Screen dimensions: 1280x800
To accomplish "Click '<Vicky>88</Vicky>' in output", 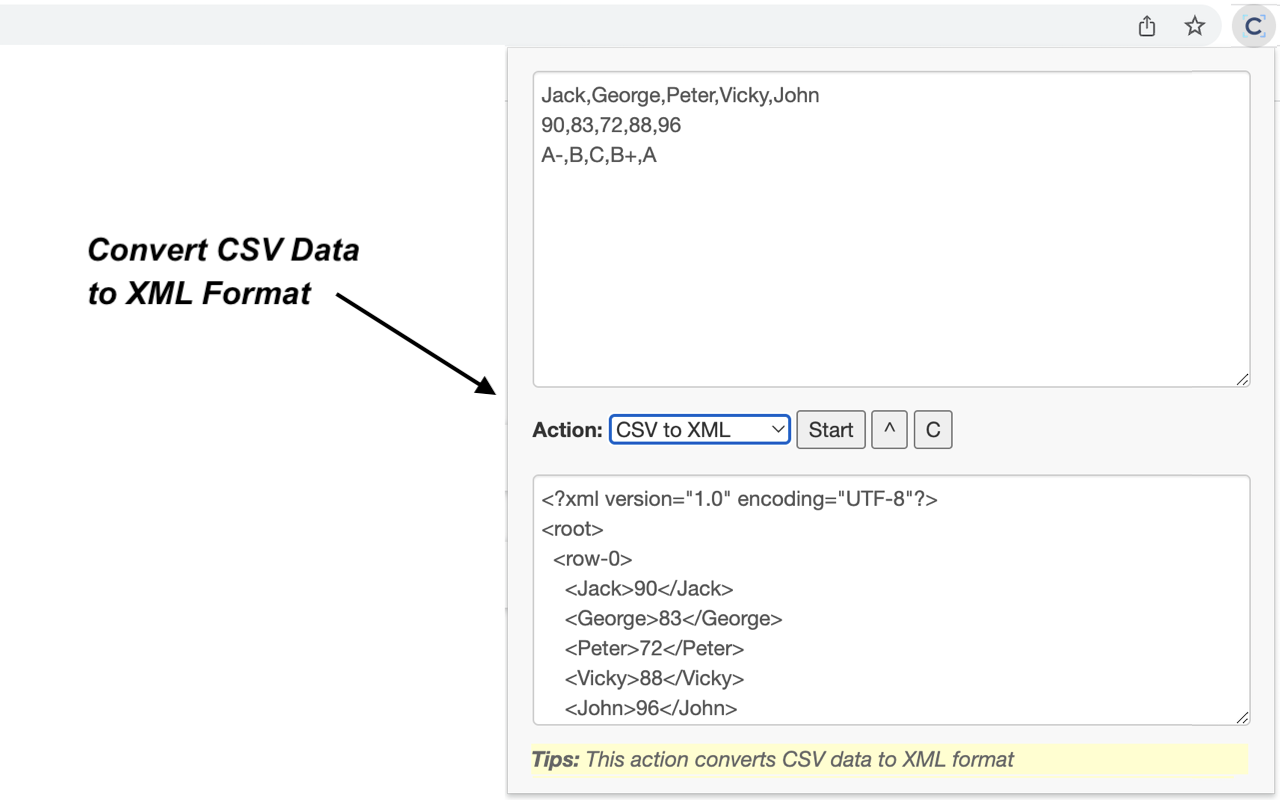I will coord(654,679).
